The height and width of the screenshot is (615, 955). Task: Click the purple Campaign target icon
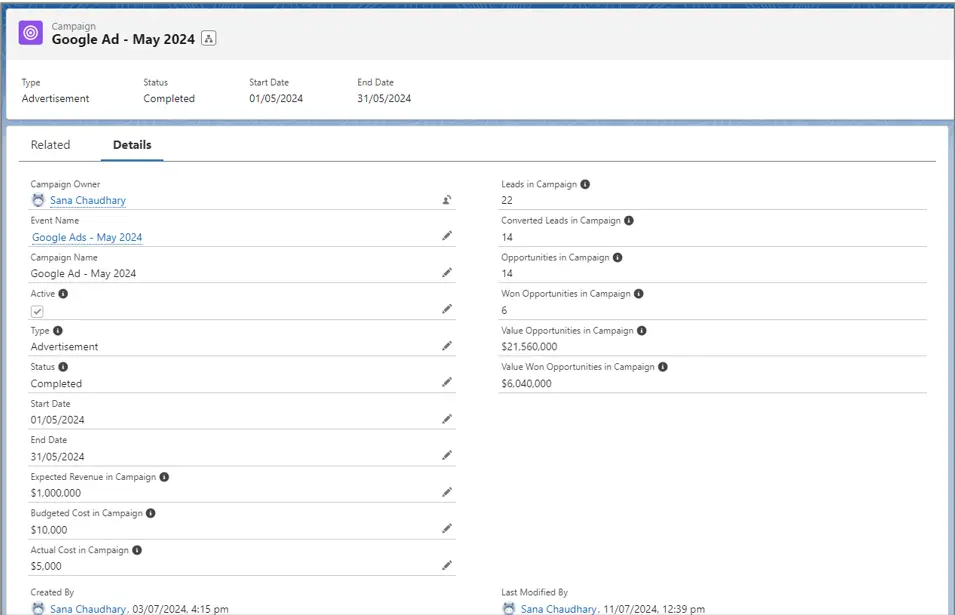30,33
